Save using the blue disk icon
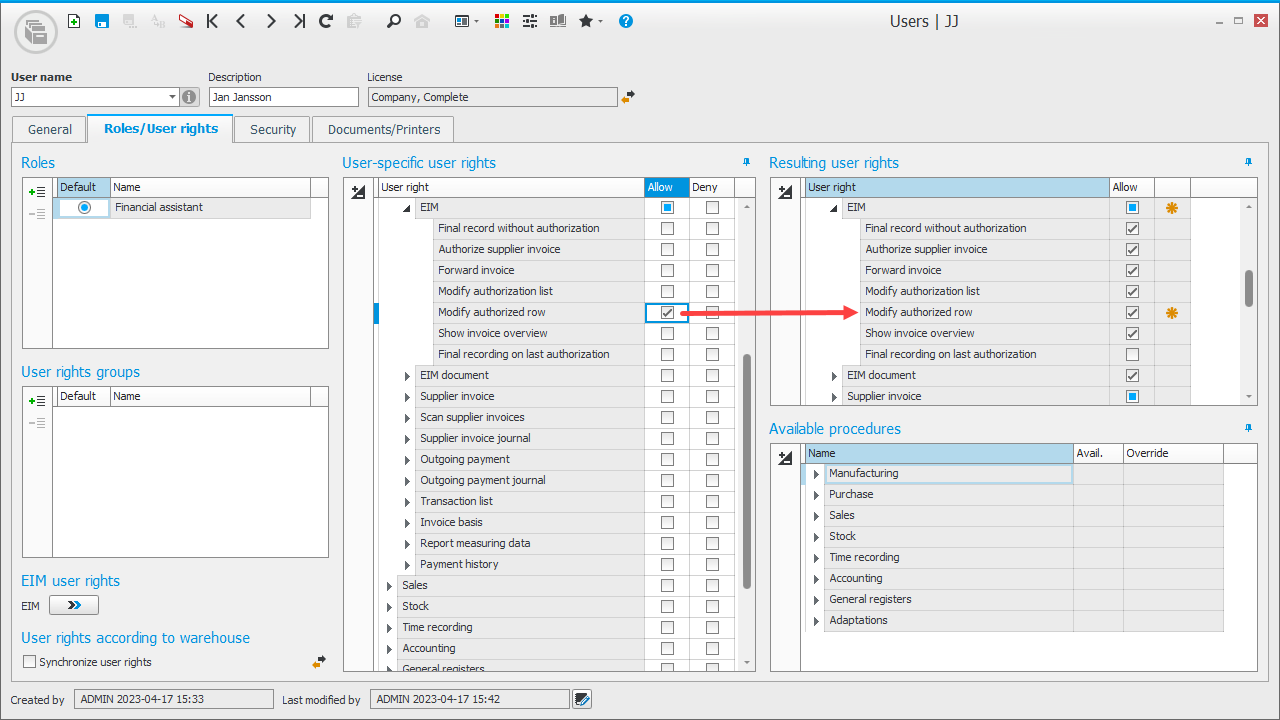The image size is (1280, 720). click(102, 21)
